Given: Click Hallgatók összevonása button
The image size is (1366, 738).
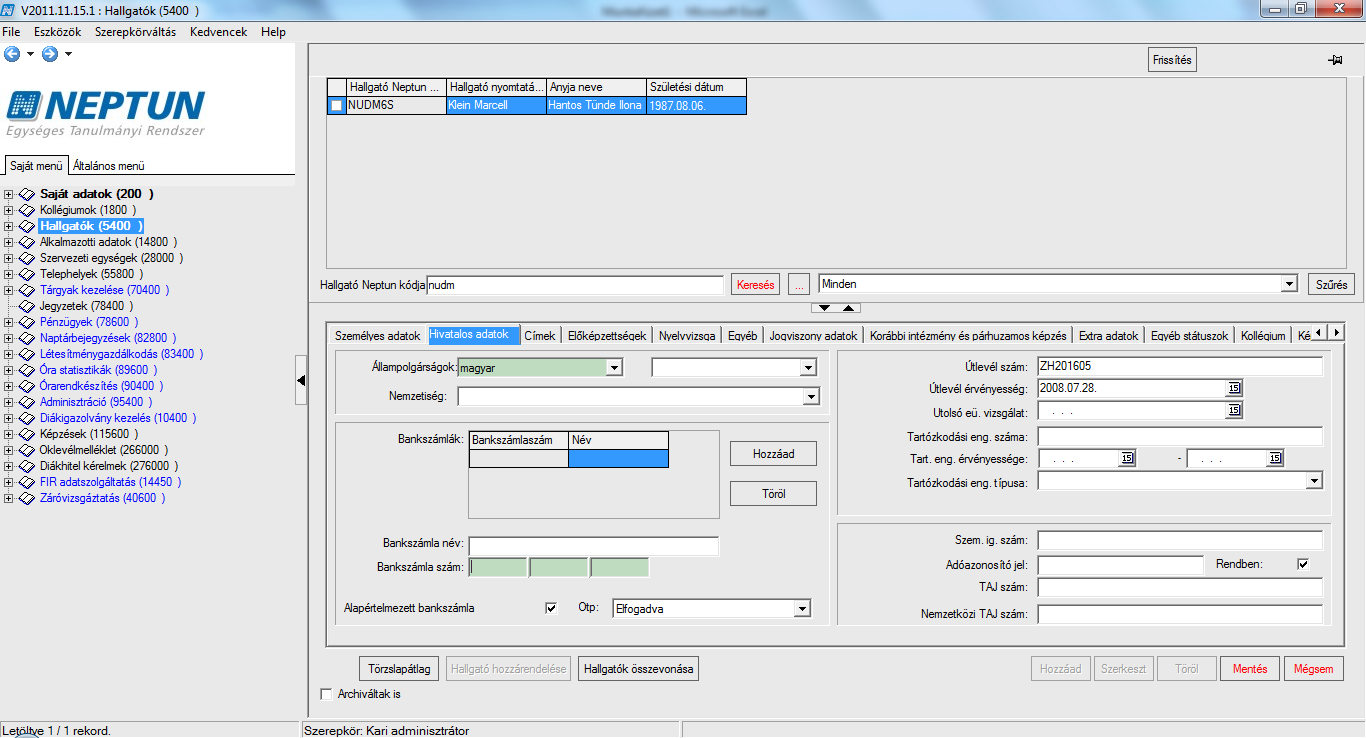Looking at the screenshot, I should coord(638,669).
